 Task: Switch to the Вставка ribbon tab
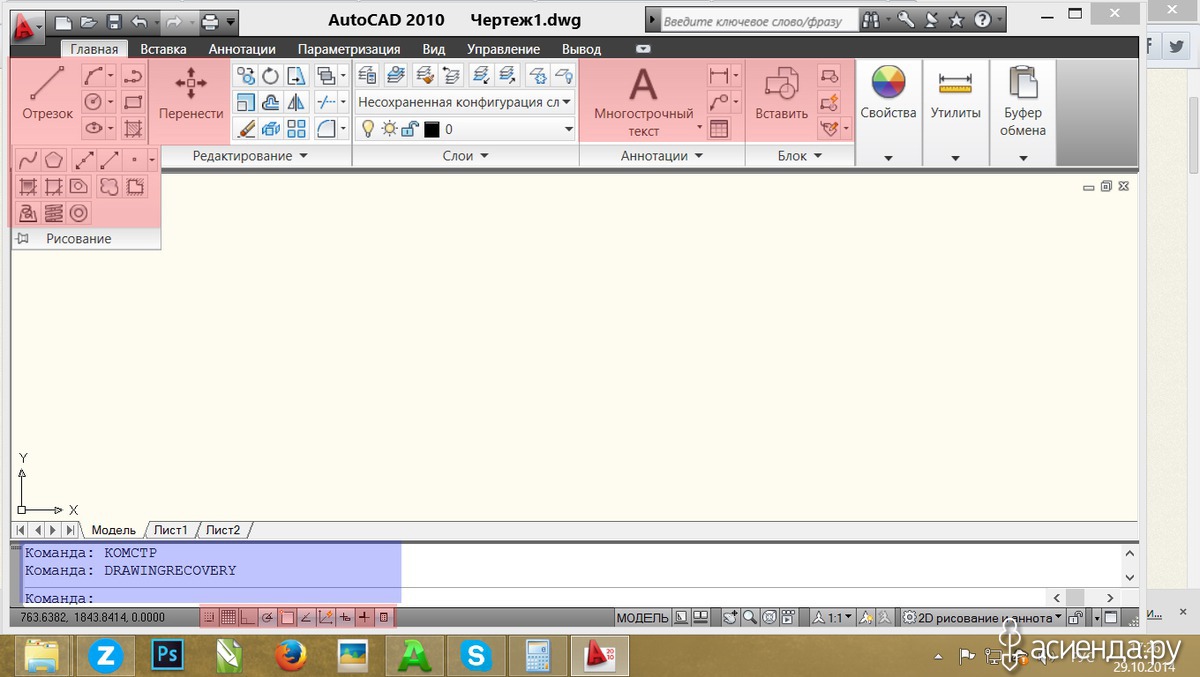point(163,48)
